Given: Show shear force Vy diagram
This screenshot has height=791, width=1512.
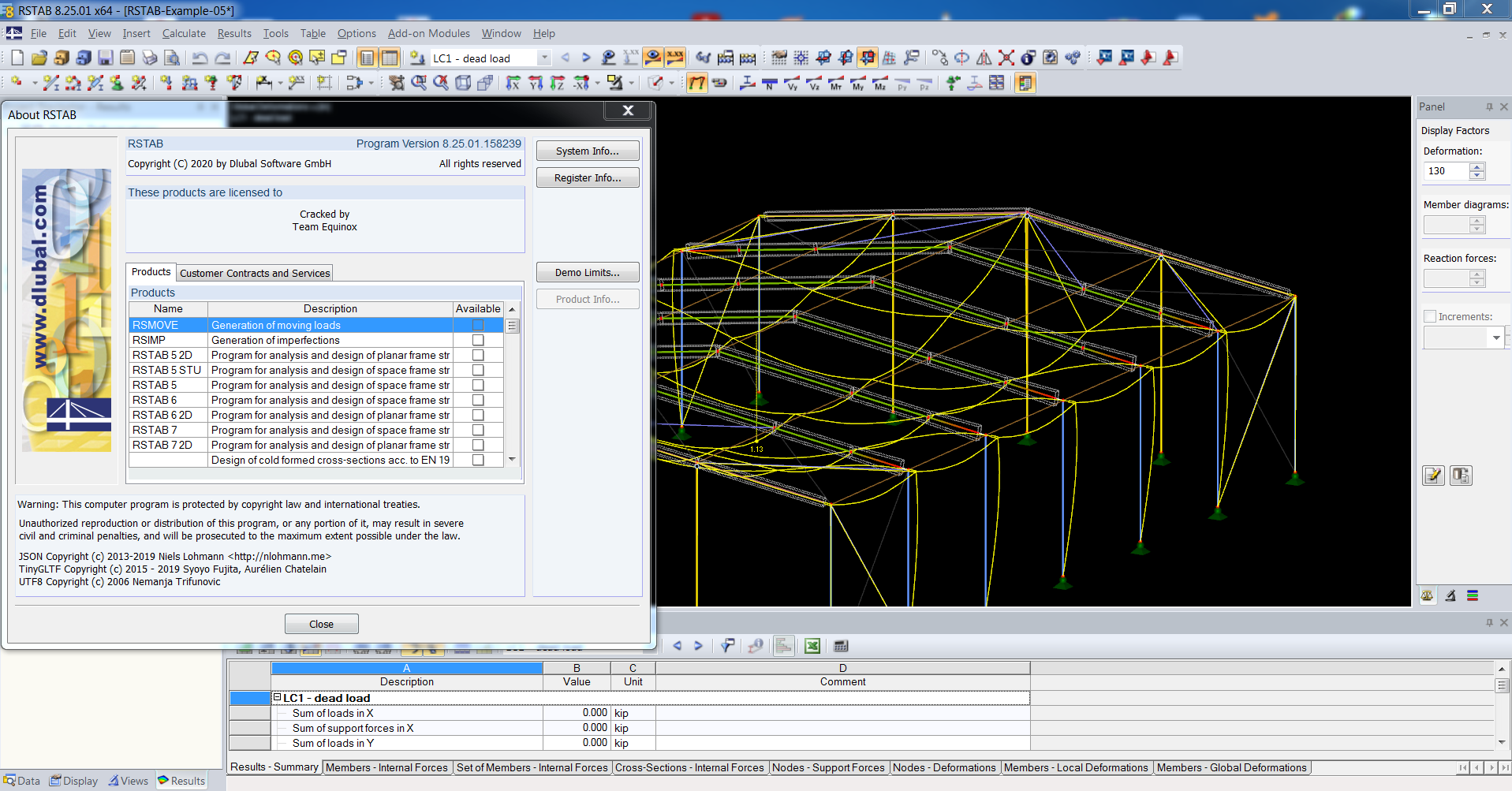Looking at the screenshot, I should click(x=792, y=83).
